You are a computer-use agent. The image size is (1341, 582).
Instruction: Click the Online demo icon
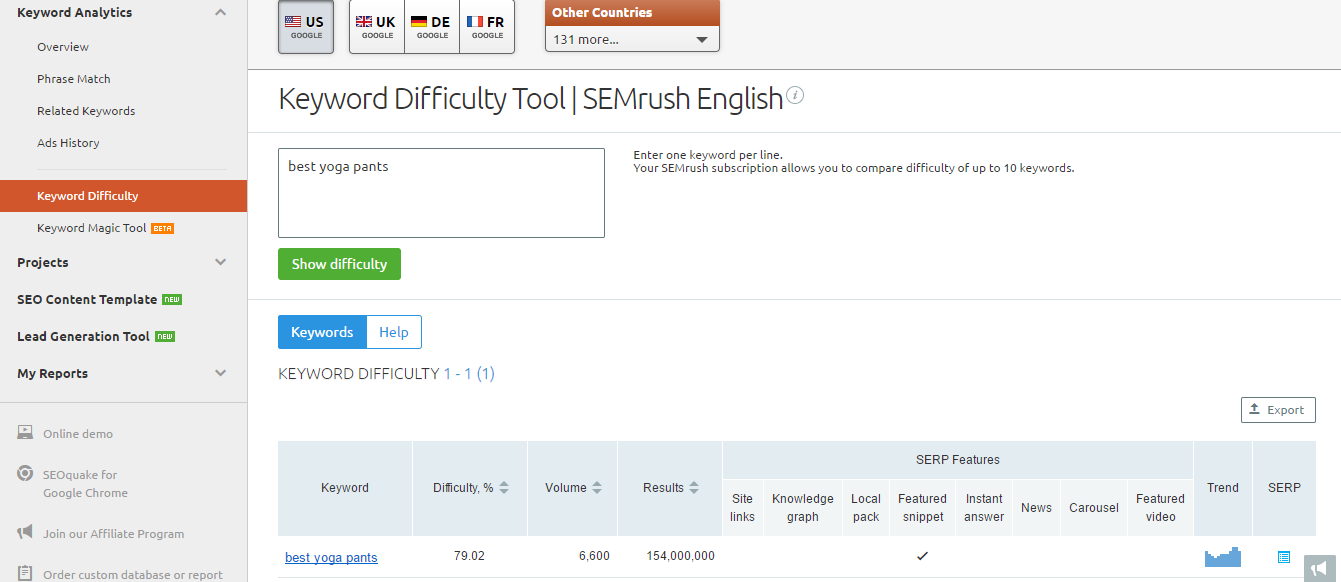pyautogui.click(x=25, y=433)
